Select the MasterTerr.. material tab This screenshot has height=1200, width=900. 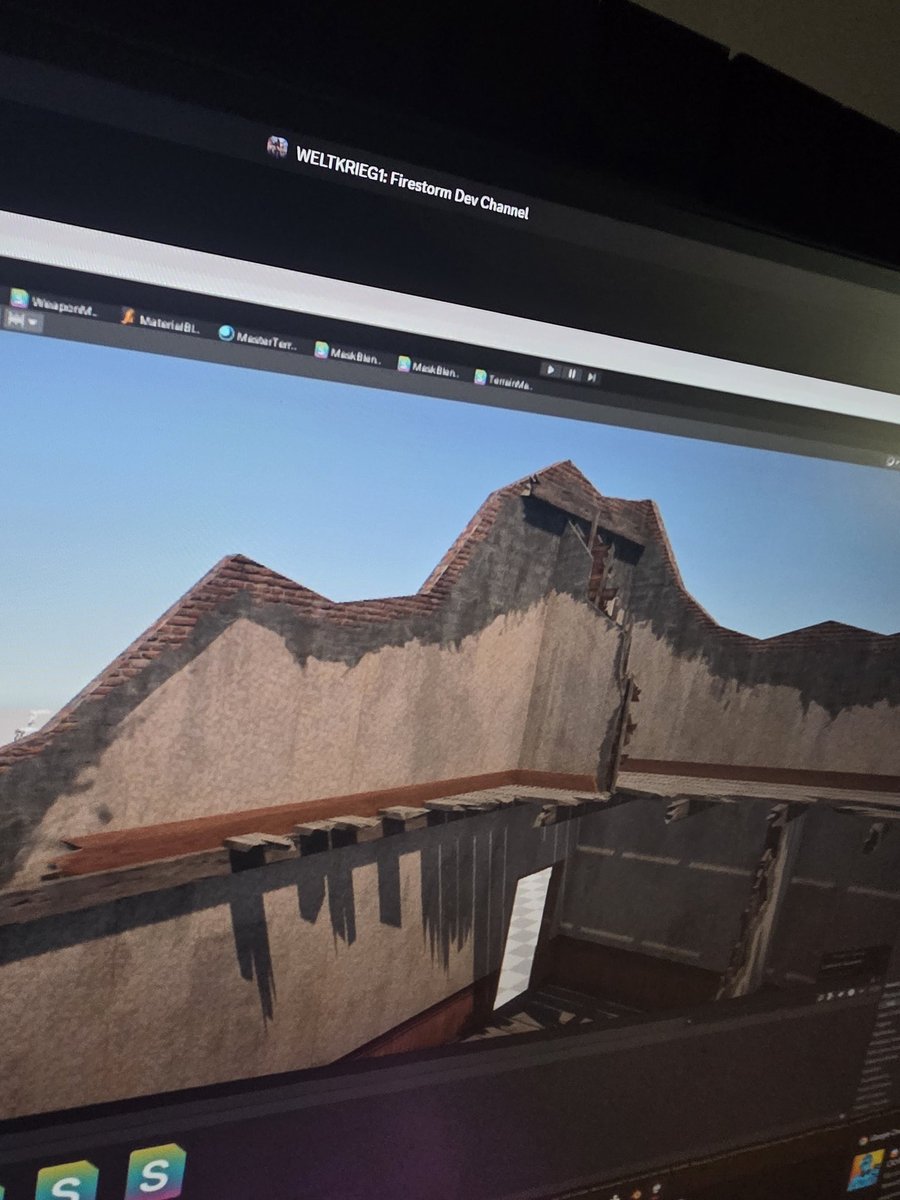(259, 338)
